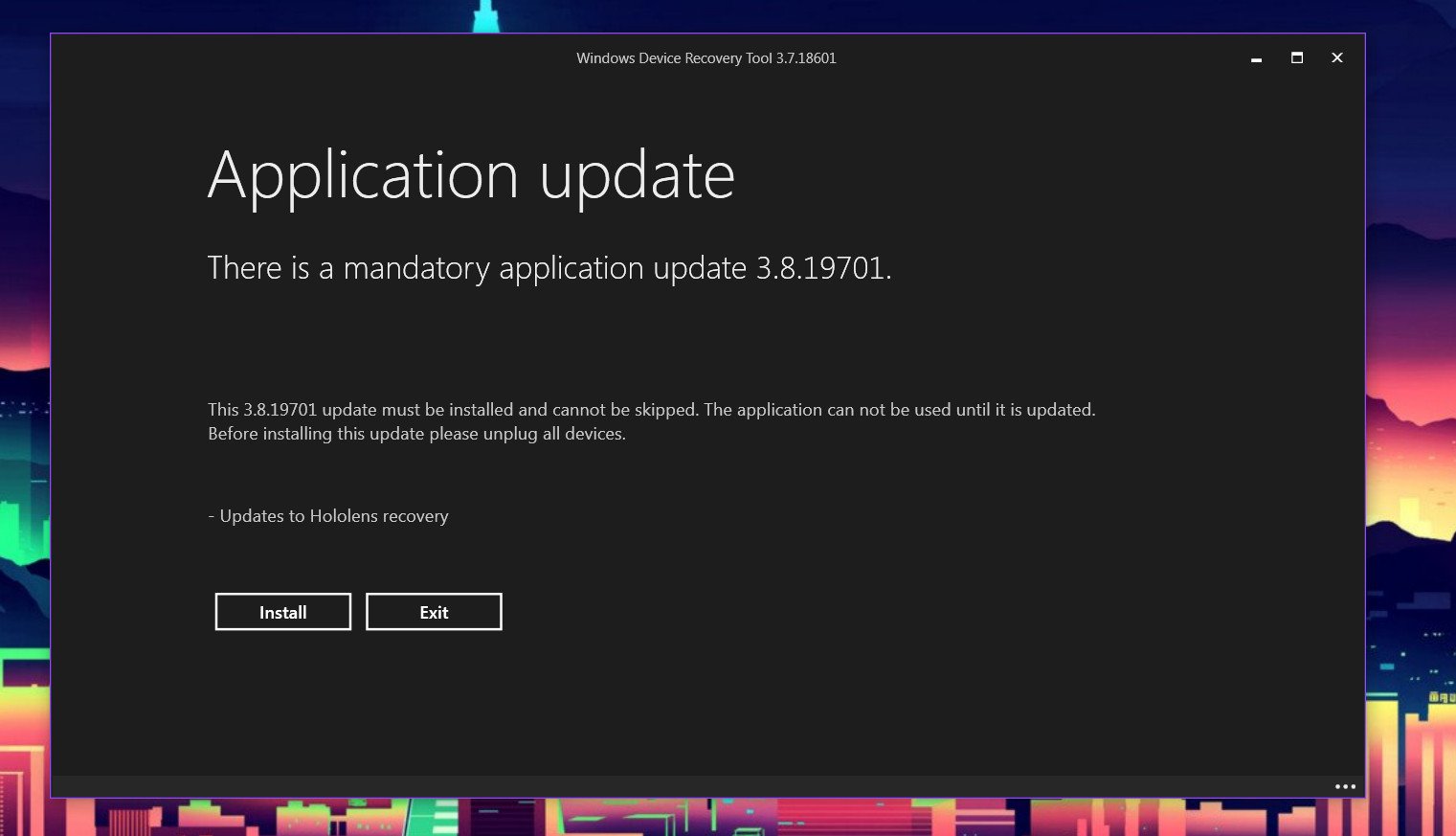The height and width of the screenshot is (836, 1456).
Task: Click the Exit button
Action: tap(434, 612)
